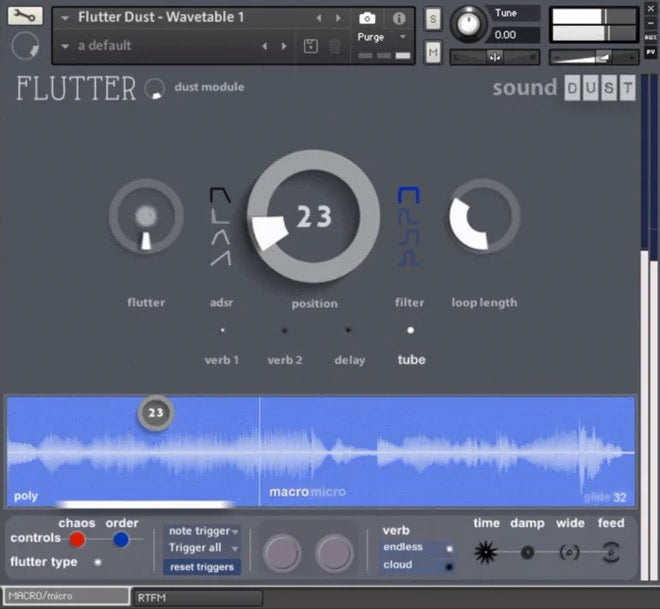Select the top ADSR envelope shape
Viewport: 660px width, 609px height.
tap(220, 194)
